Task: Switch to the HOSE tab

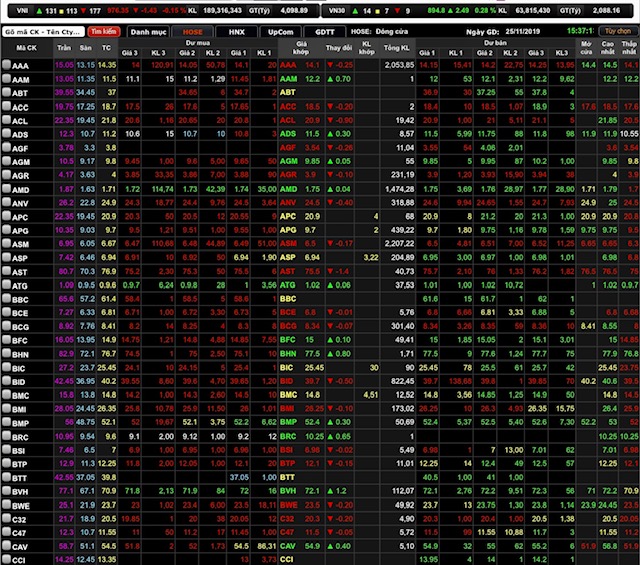Action: 192,32
